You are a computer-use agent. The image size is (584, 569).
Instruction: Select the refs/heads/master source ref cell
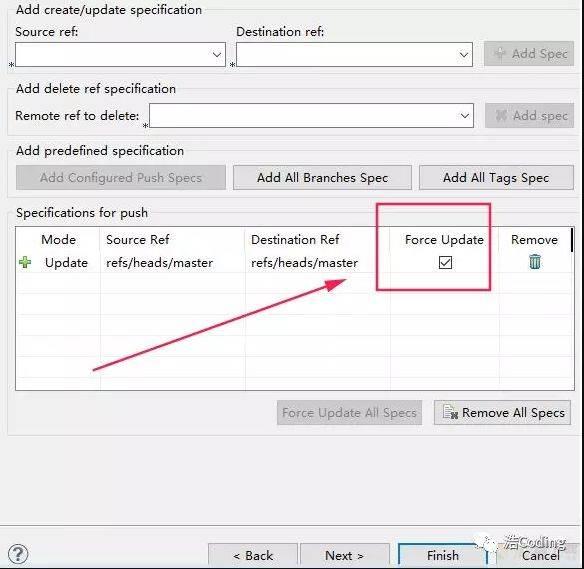point(159,263)
